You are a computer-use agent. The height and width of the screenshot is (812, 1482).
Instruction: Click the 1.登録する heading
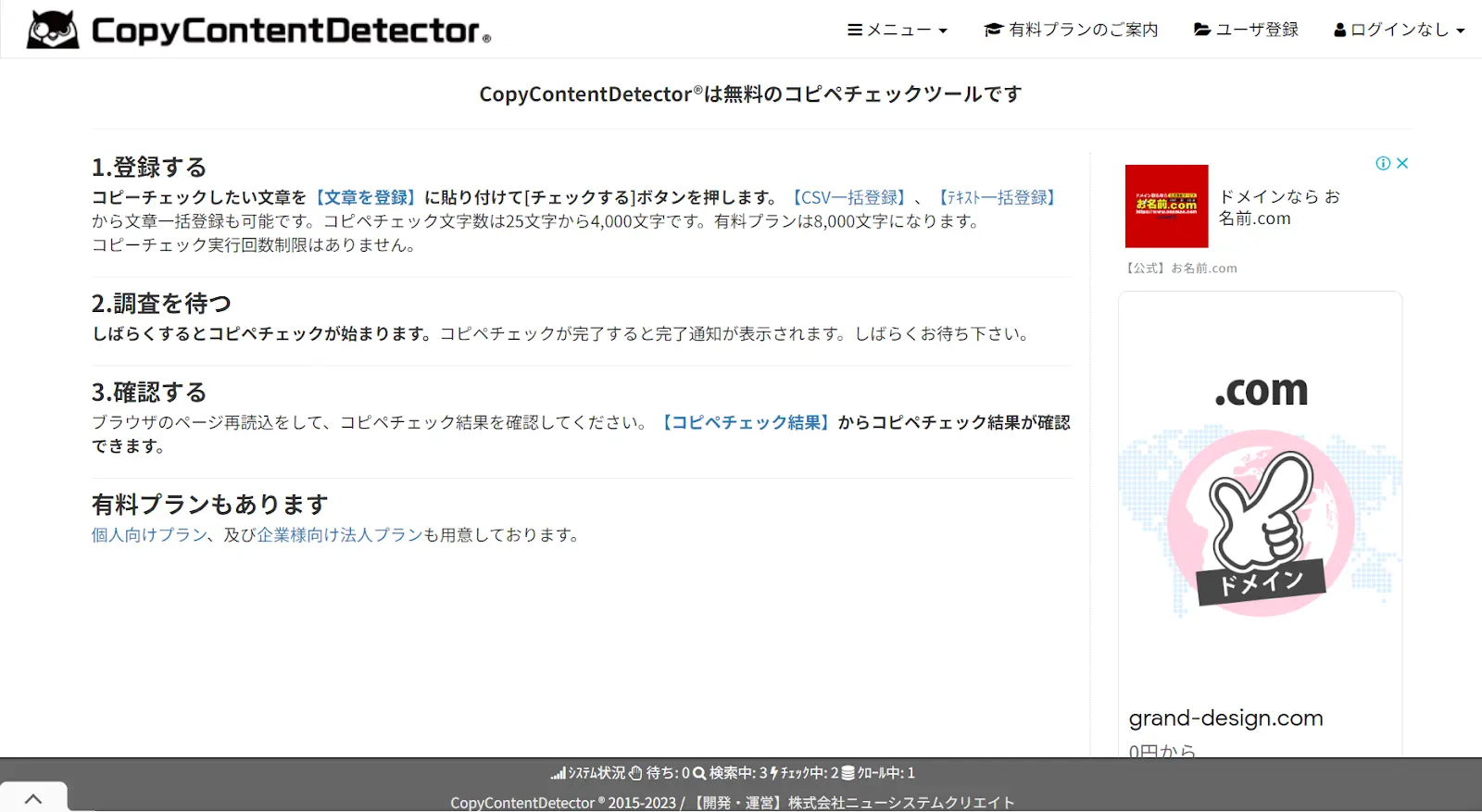tap(149, 167)
